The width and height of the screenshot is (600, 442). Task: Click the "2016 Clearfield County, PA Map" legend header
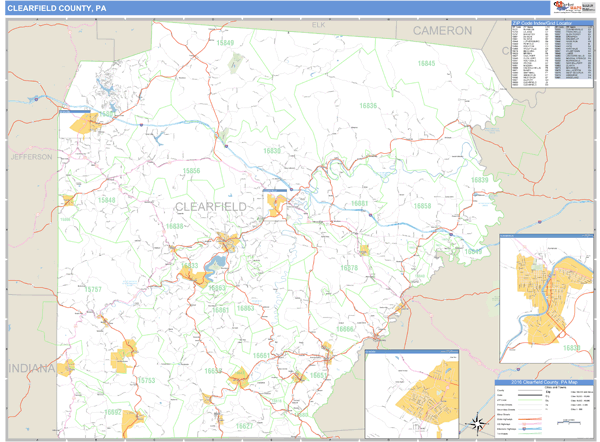(x=544, y=382)
